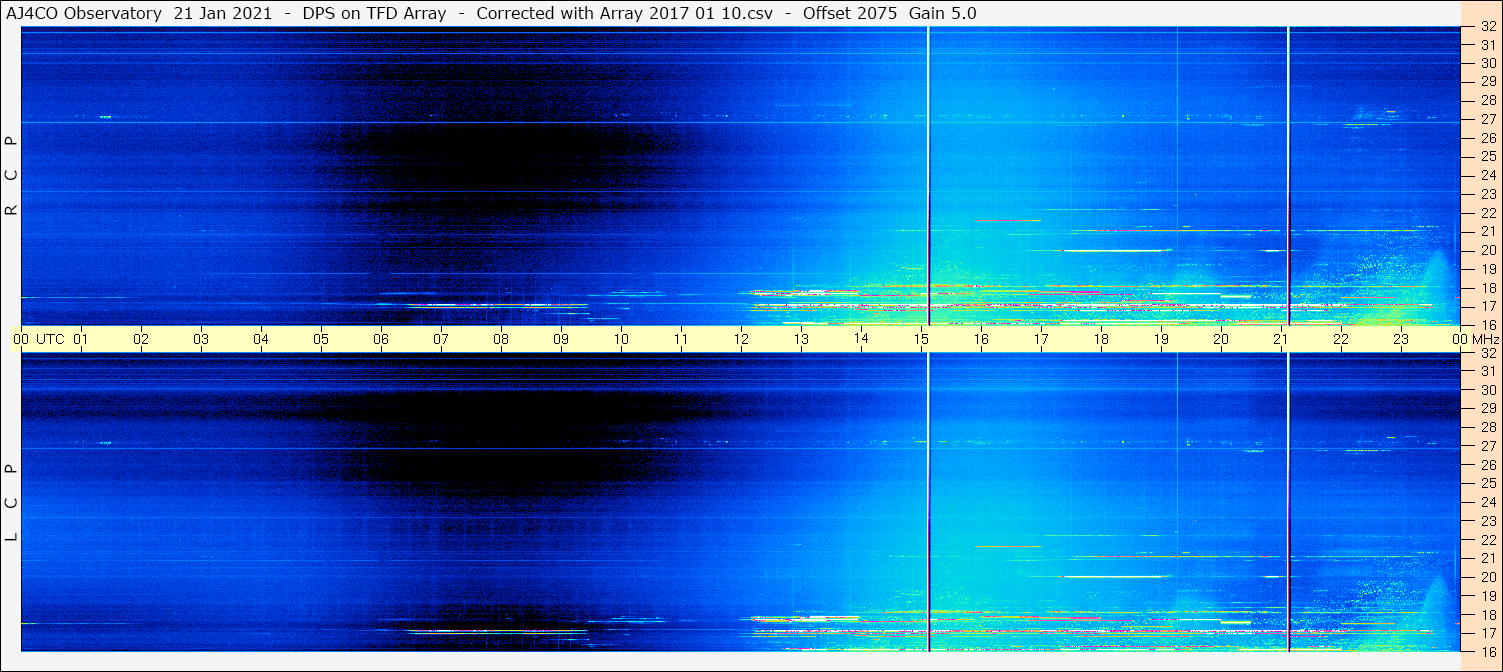Select hour 17 on the UTC axis

point(1041,340)
